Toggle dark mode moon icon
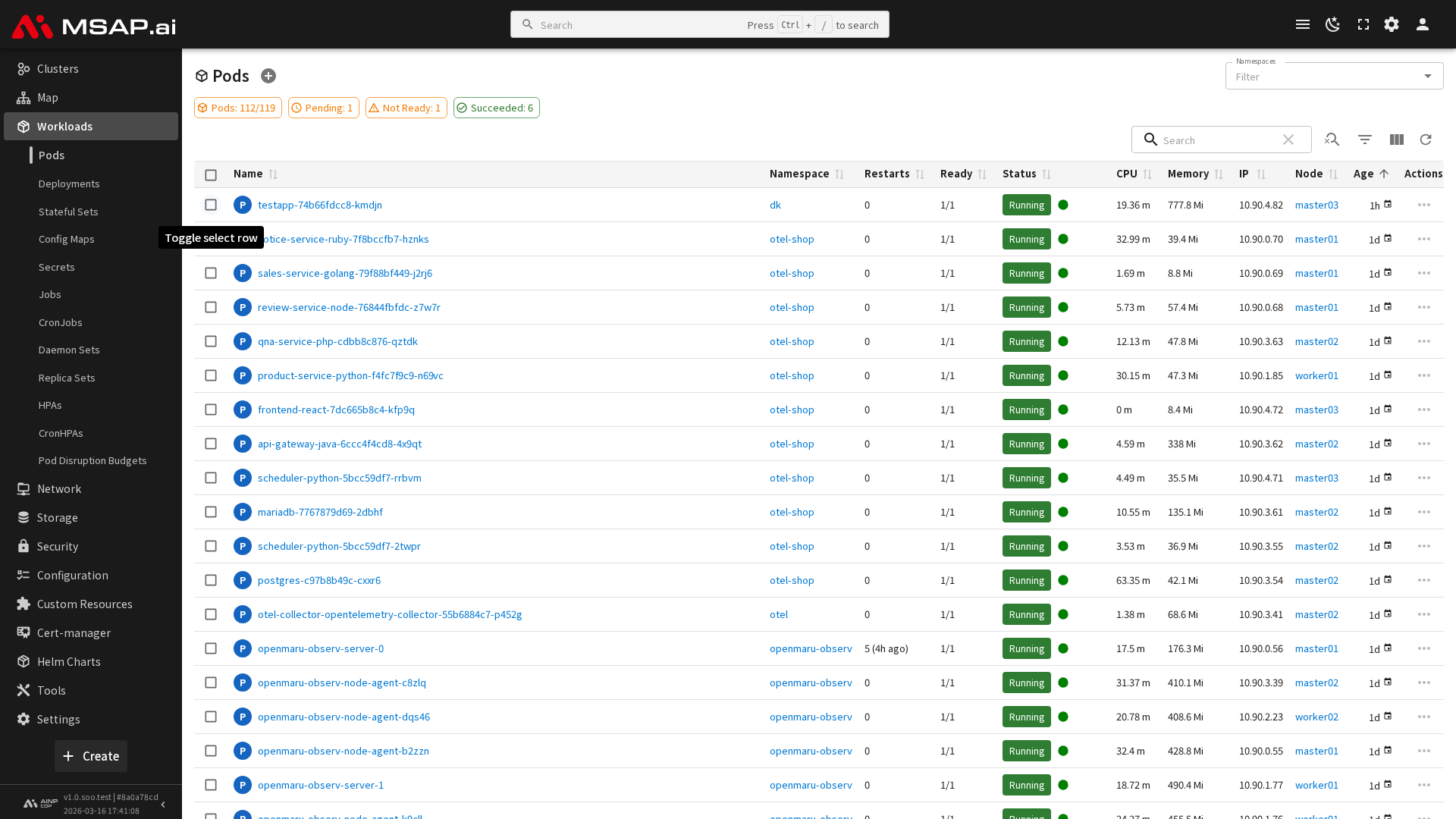Image resolution: width=1456 pixels, height=819 pixels. [x=1332, y=24]
